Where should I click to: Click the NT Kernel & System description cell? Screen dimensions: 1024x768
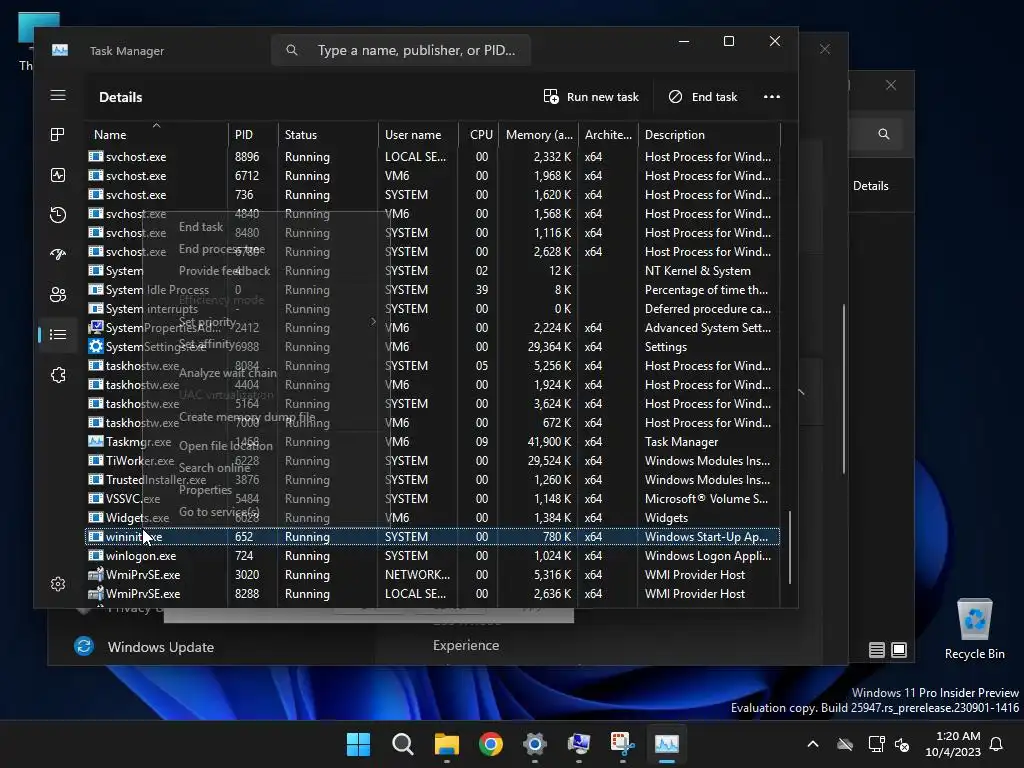(697, 270)
